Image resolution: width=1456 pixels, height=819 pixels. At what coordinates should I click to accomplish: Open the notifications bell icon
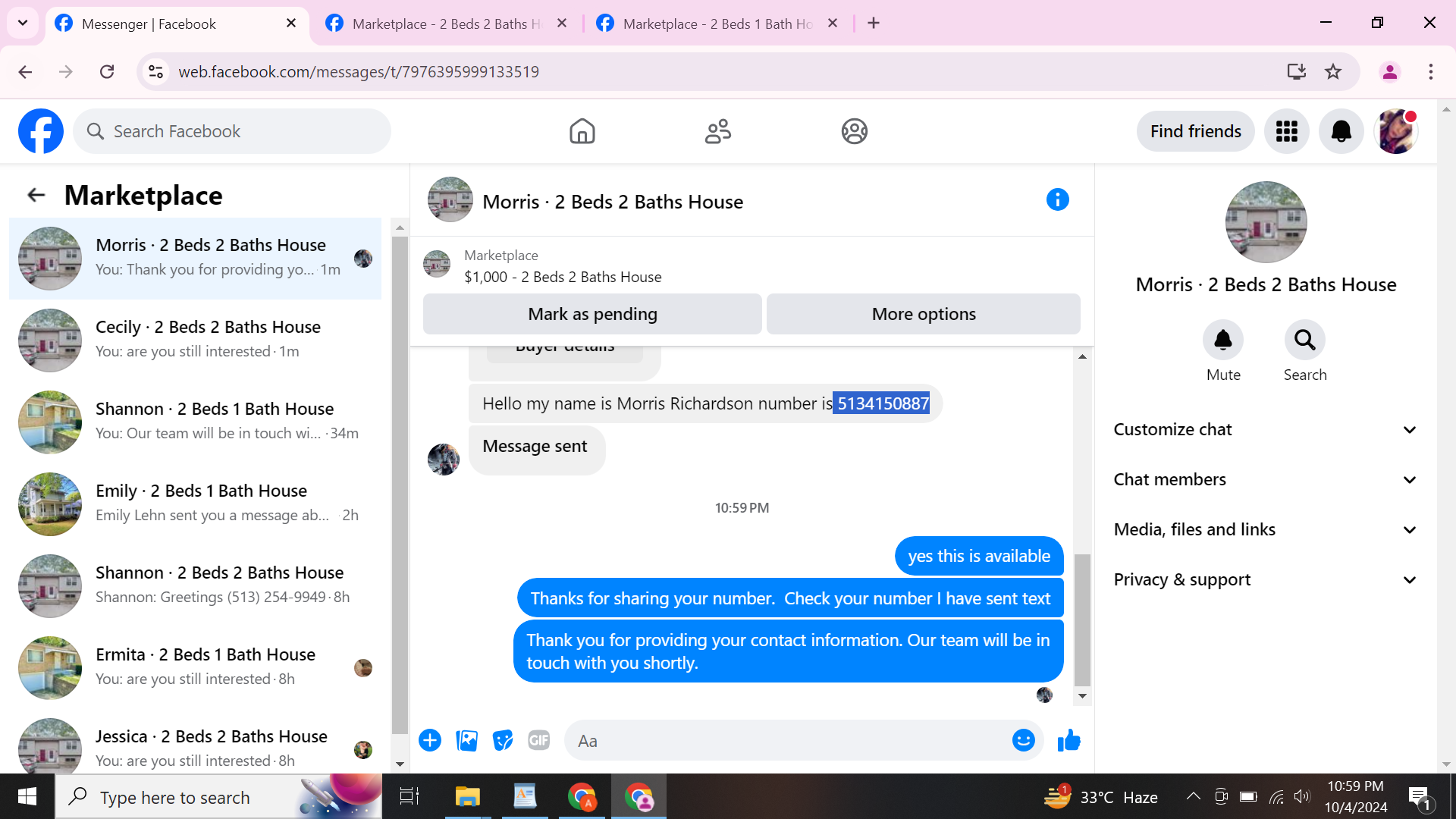tap(1341, 131)
